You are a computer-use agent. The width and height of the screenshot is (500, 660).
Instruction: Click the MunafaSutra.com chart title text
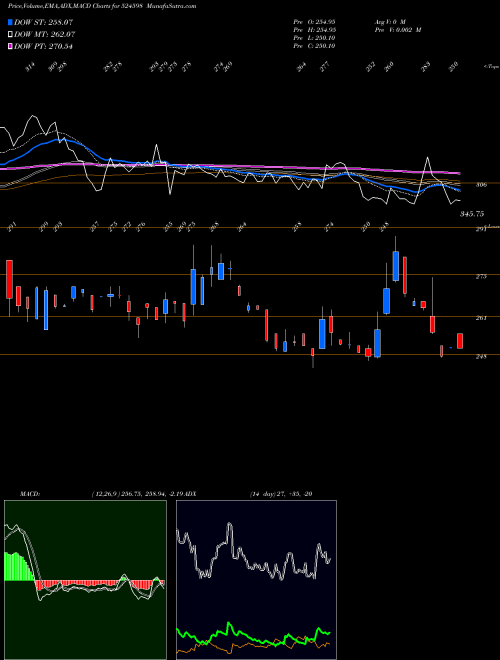tap(173, 6)
